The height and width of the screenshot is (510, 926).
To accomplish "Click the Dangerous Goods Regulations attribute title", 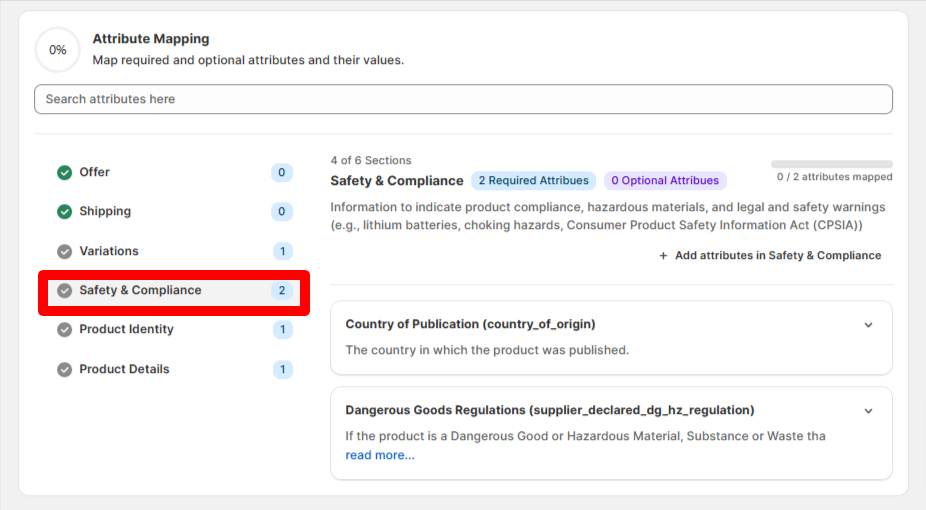I will [x=550, y=410].
